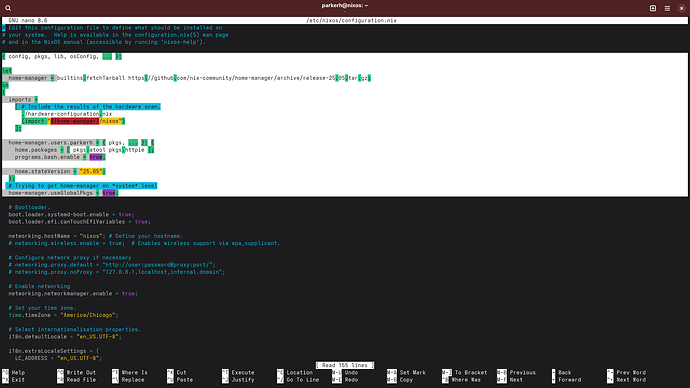Viewport: 690px width, 388px height.
Task: Click the Next Word shortcut label
Action: 631,380
